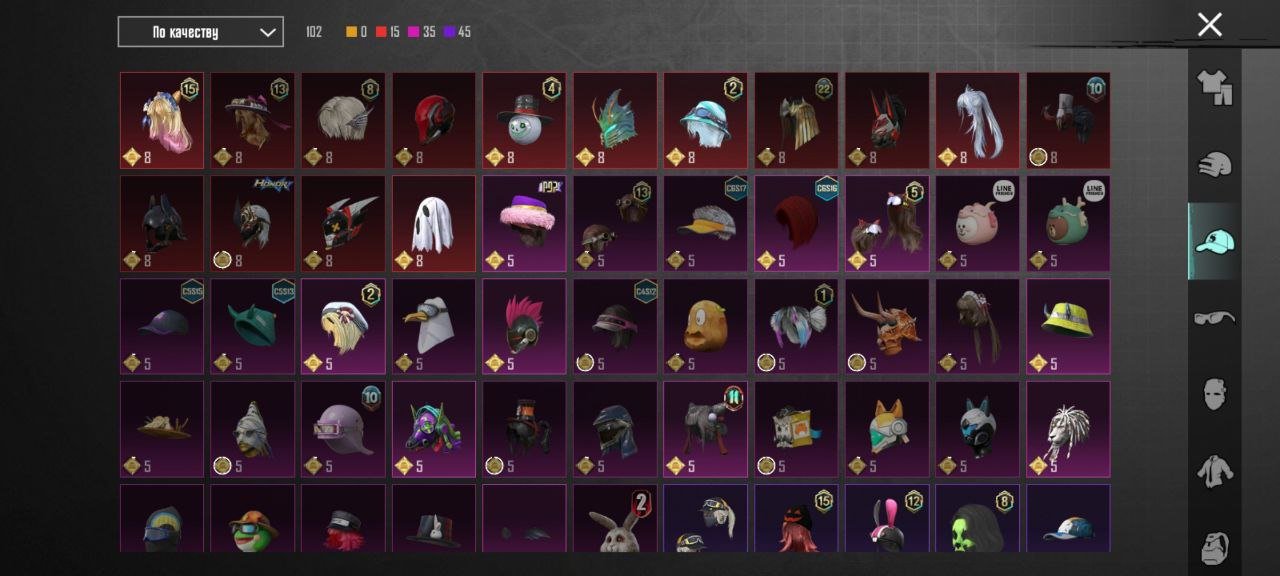This screenshot has width=1280, height=576.
Task: Choose the pink mohawk helmet item
Action: click(524, 326)
